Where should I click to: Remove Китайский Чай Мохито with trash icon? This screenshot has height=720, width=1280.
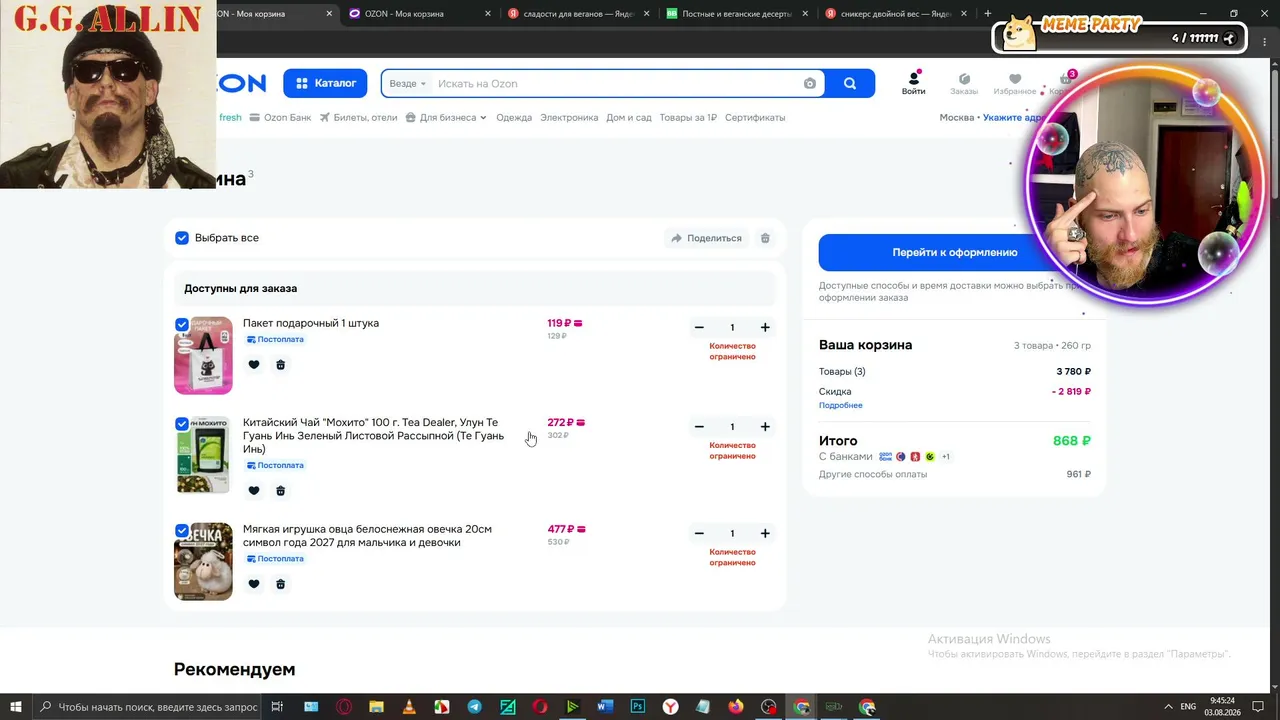click(280, 491)
